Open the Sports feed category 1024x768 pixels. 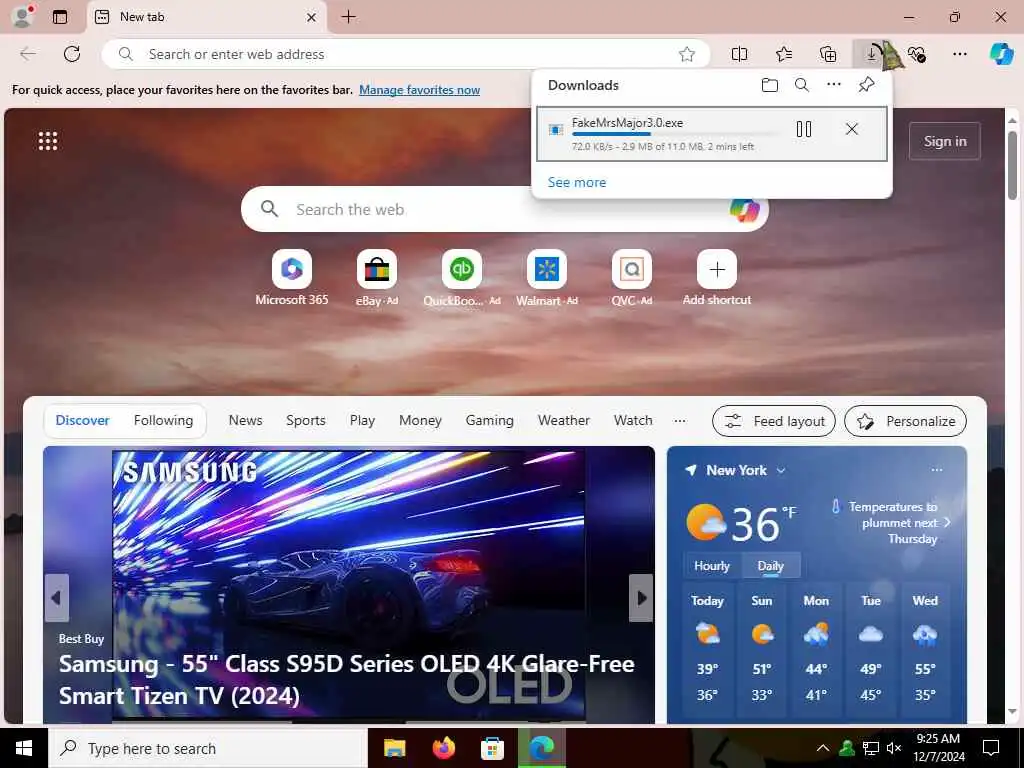[x=306, y=421]
